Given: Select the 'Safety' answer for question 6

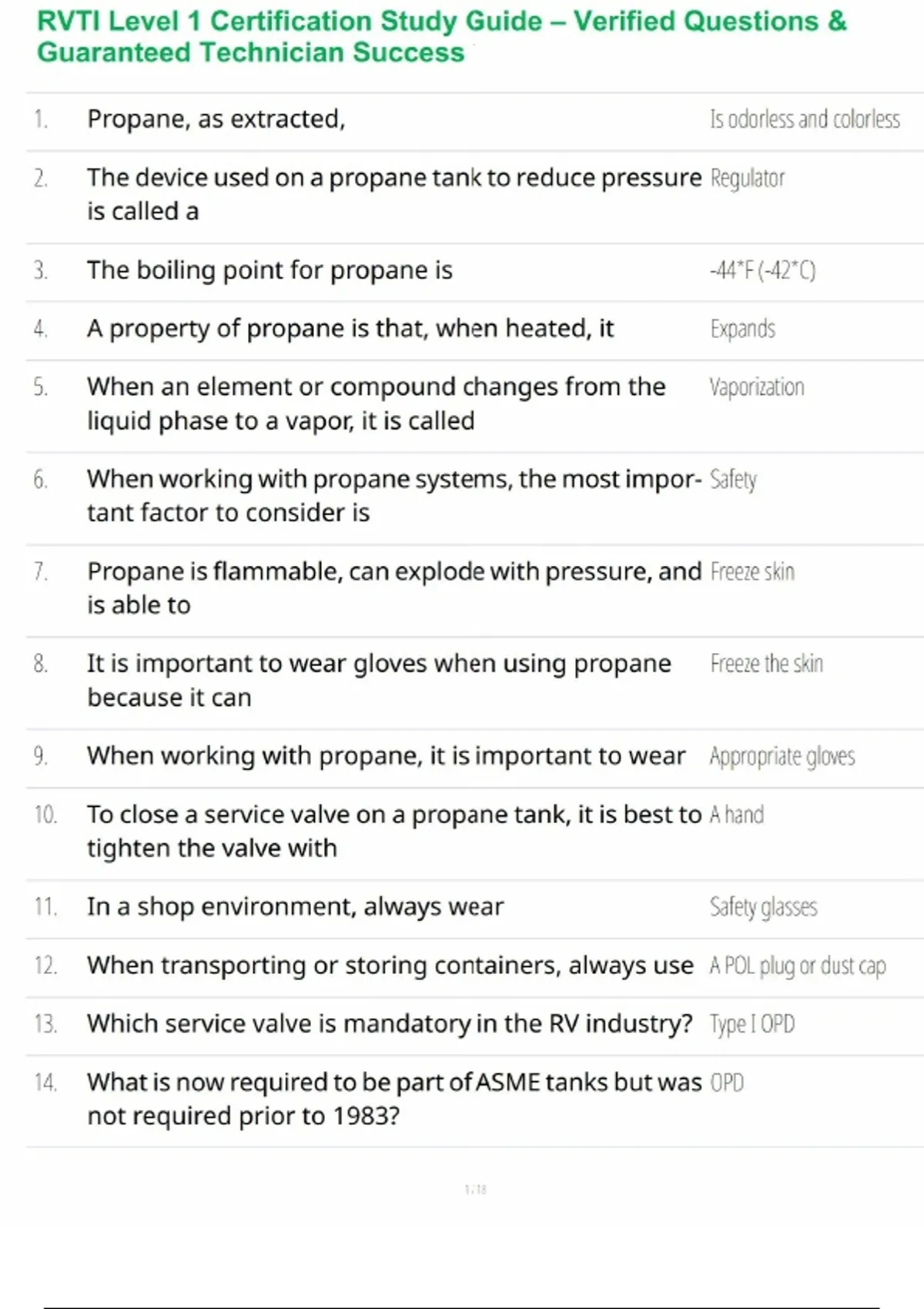Looking at the screenshot, I should (x=733, y=480).
